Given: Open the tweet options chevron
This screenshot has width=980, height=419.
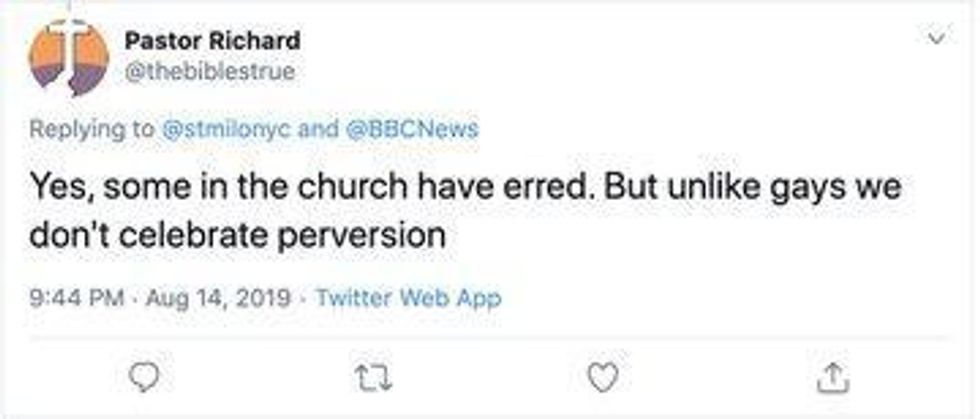Looking at the screenshot, I should pyautogui.click(x=936, y=39).
